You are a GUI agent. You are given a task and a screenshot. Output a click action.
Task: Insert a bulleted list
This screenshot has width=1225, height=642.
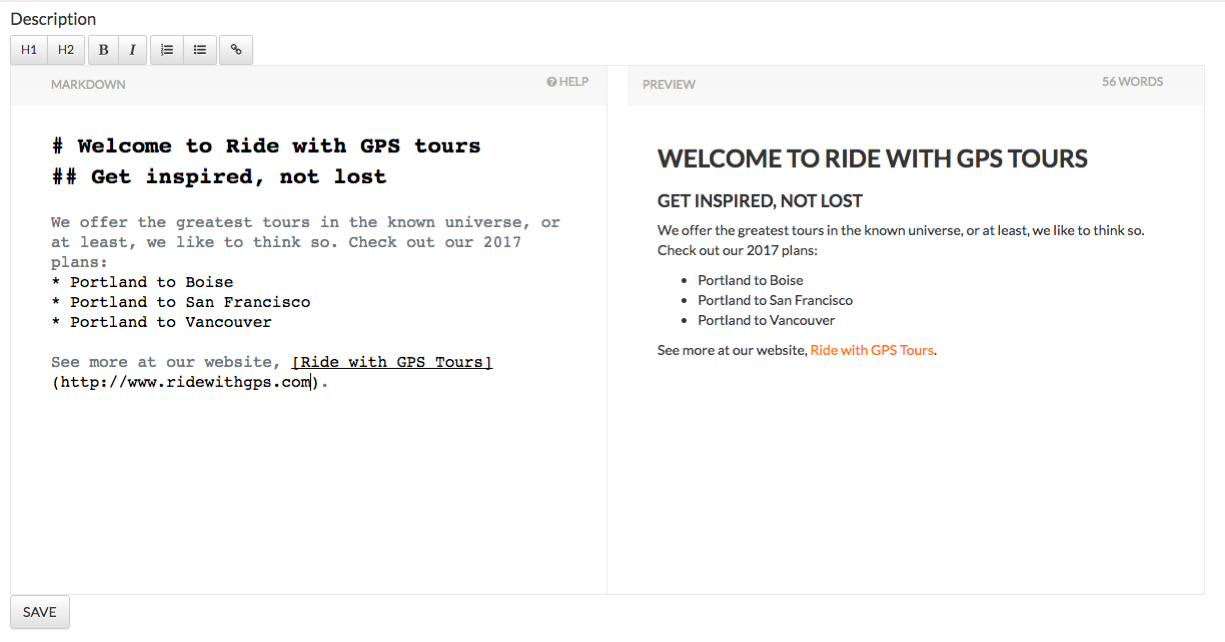tap(200, 50)
